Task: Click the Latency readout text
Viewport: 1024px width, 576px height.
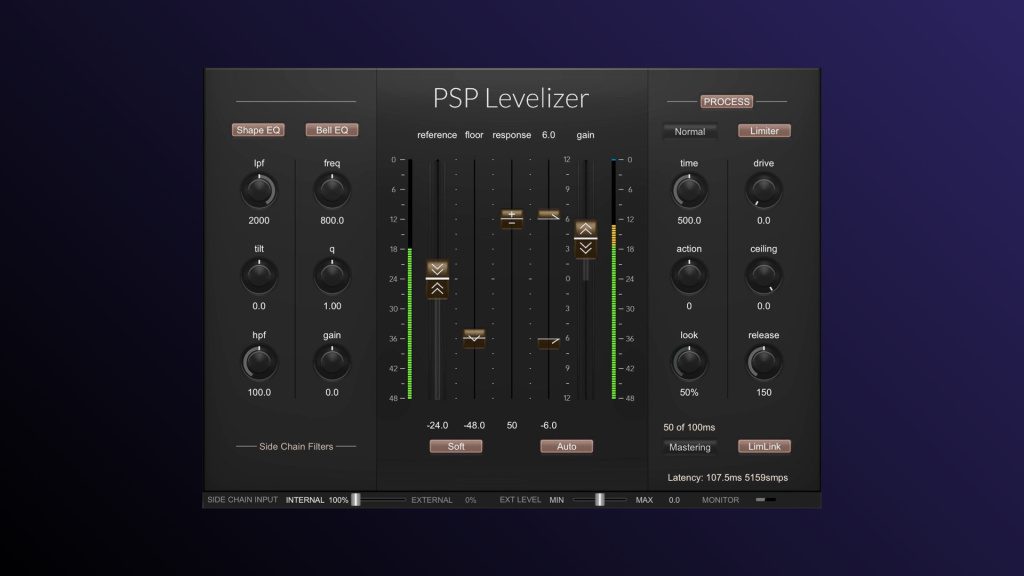Action: click(727, 478)
